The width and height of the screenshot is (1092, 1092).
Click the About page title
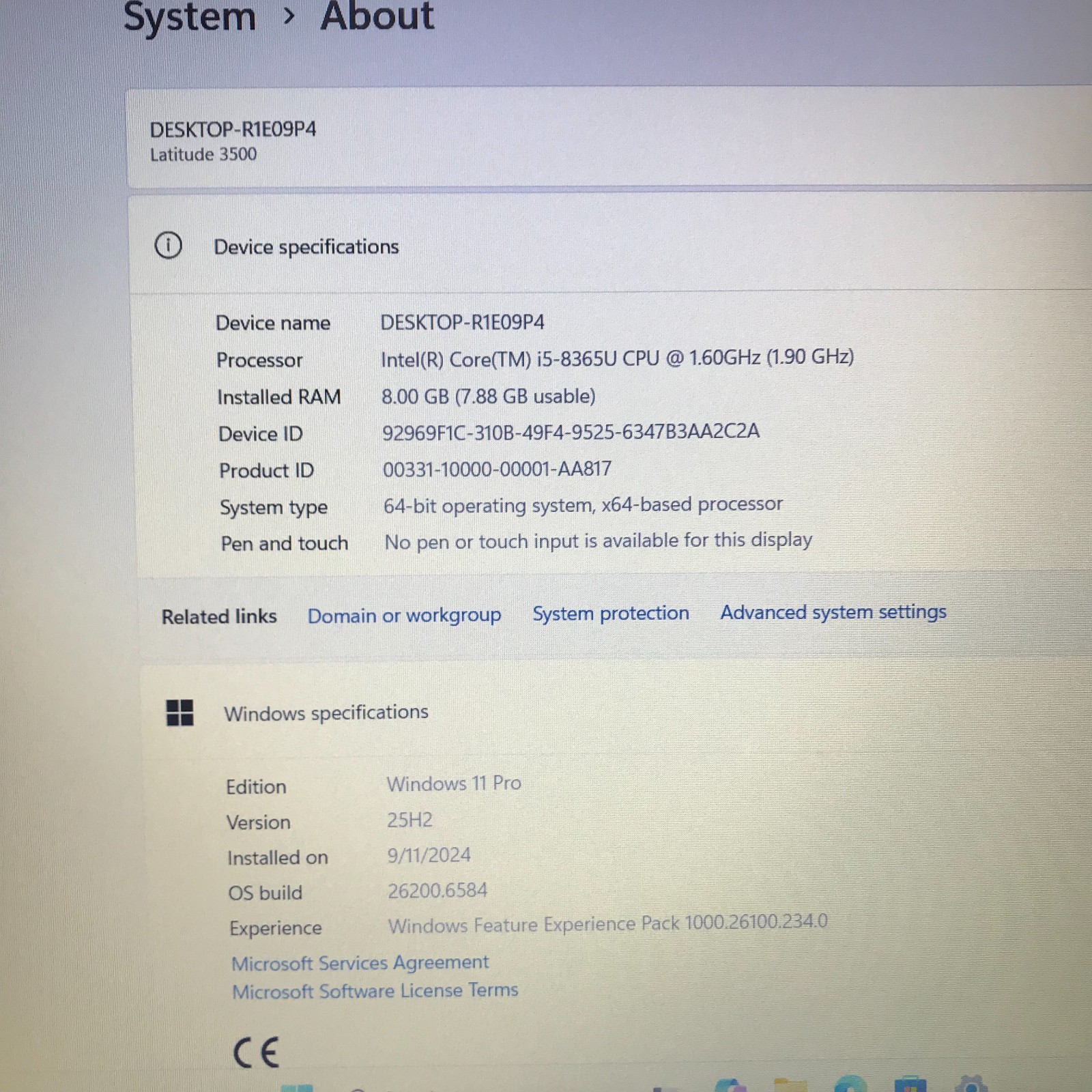pos(377,15)
